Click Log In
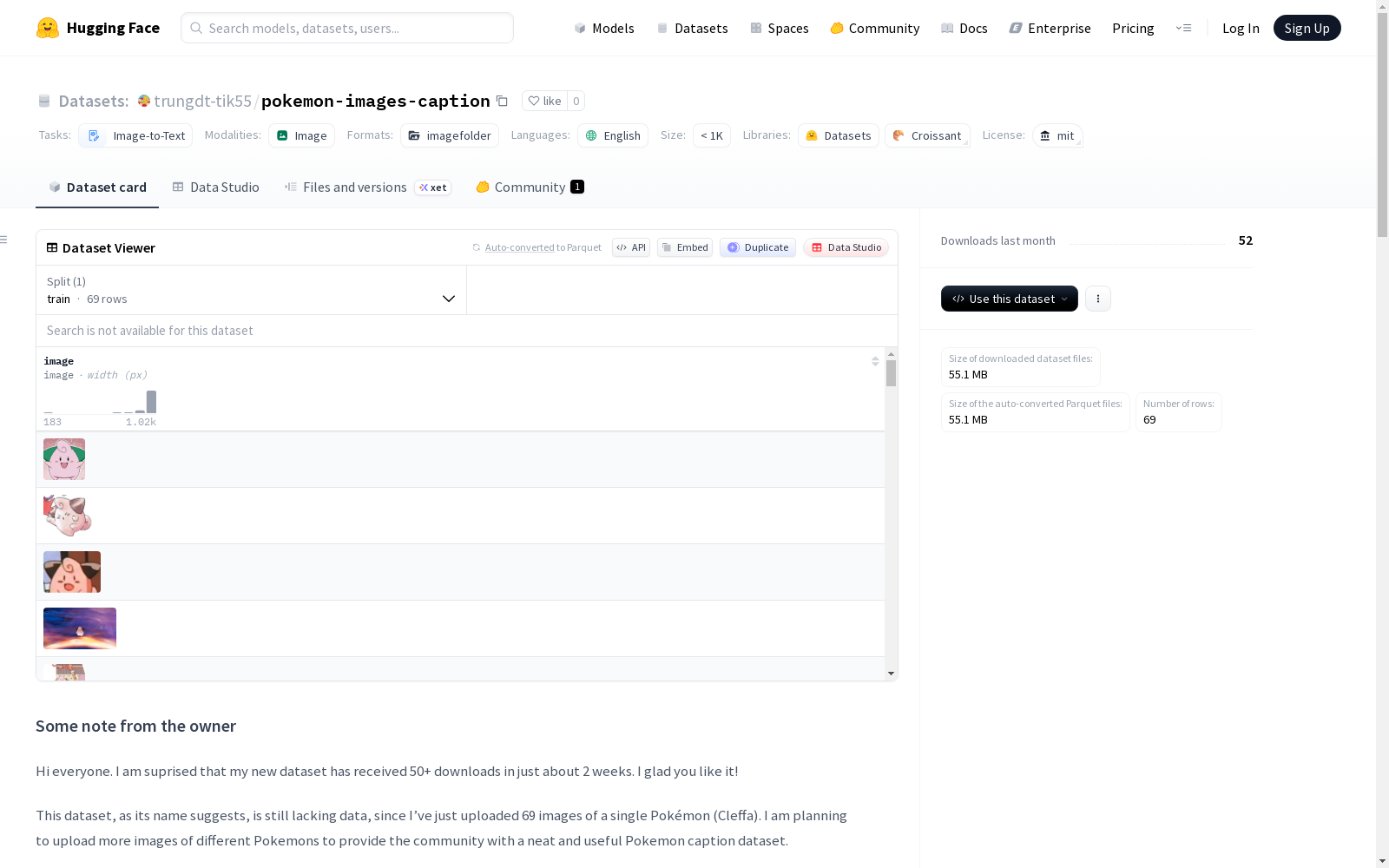Screen dimensions: 1389x868 [x=1241, y=28]
